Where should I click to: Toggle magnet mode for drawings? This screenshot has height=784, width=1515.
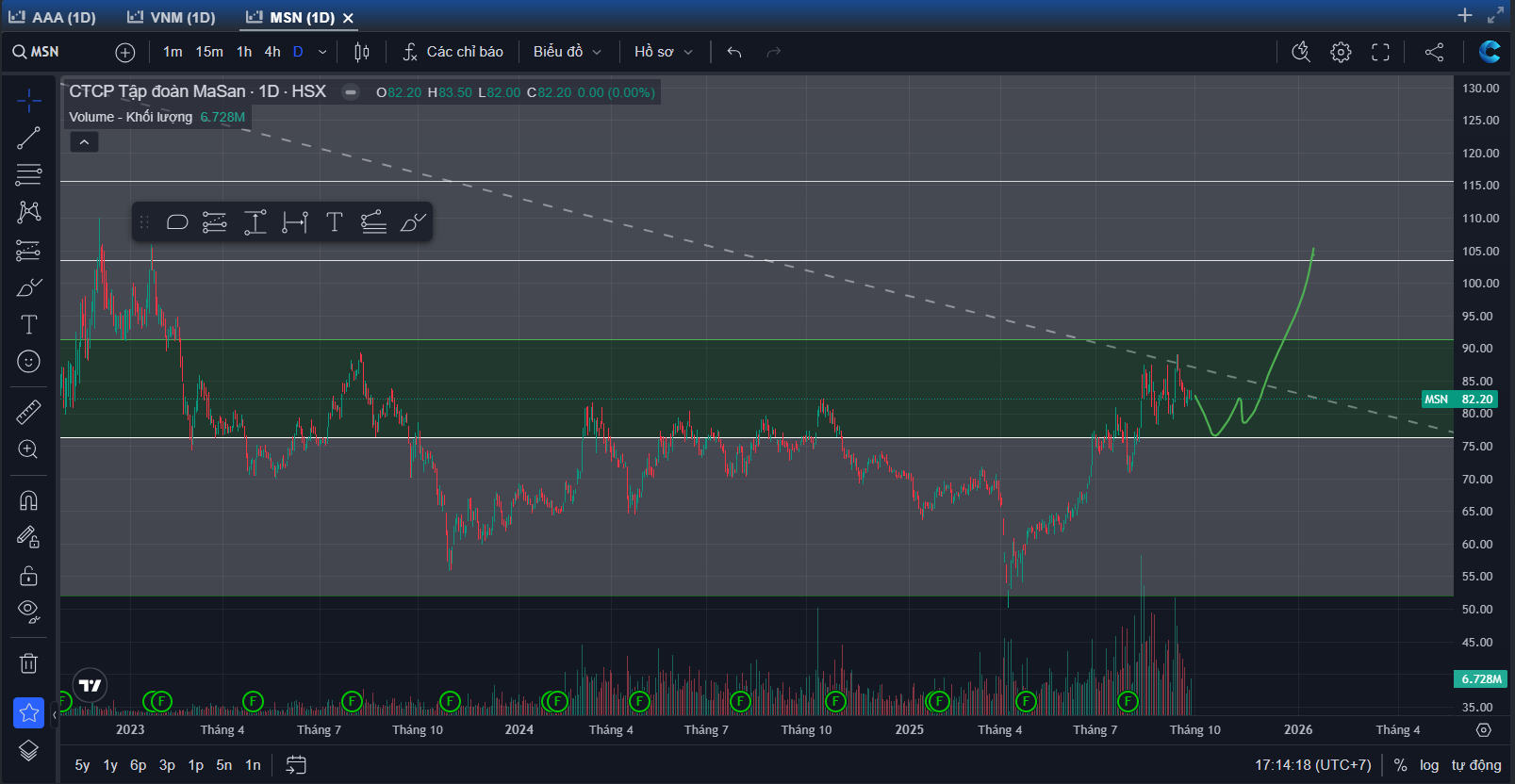pos(28,500)
